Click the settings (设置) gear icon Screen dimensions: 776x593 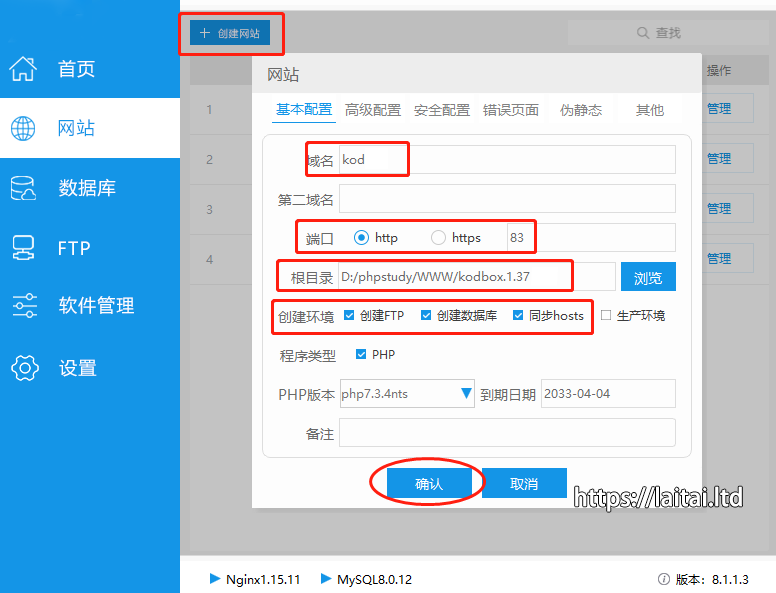(x=23, y=367)
